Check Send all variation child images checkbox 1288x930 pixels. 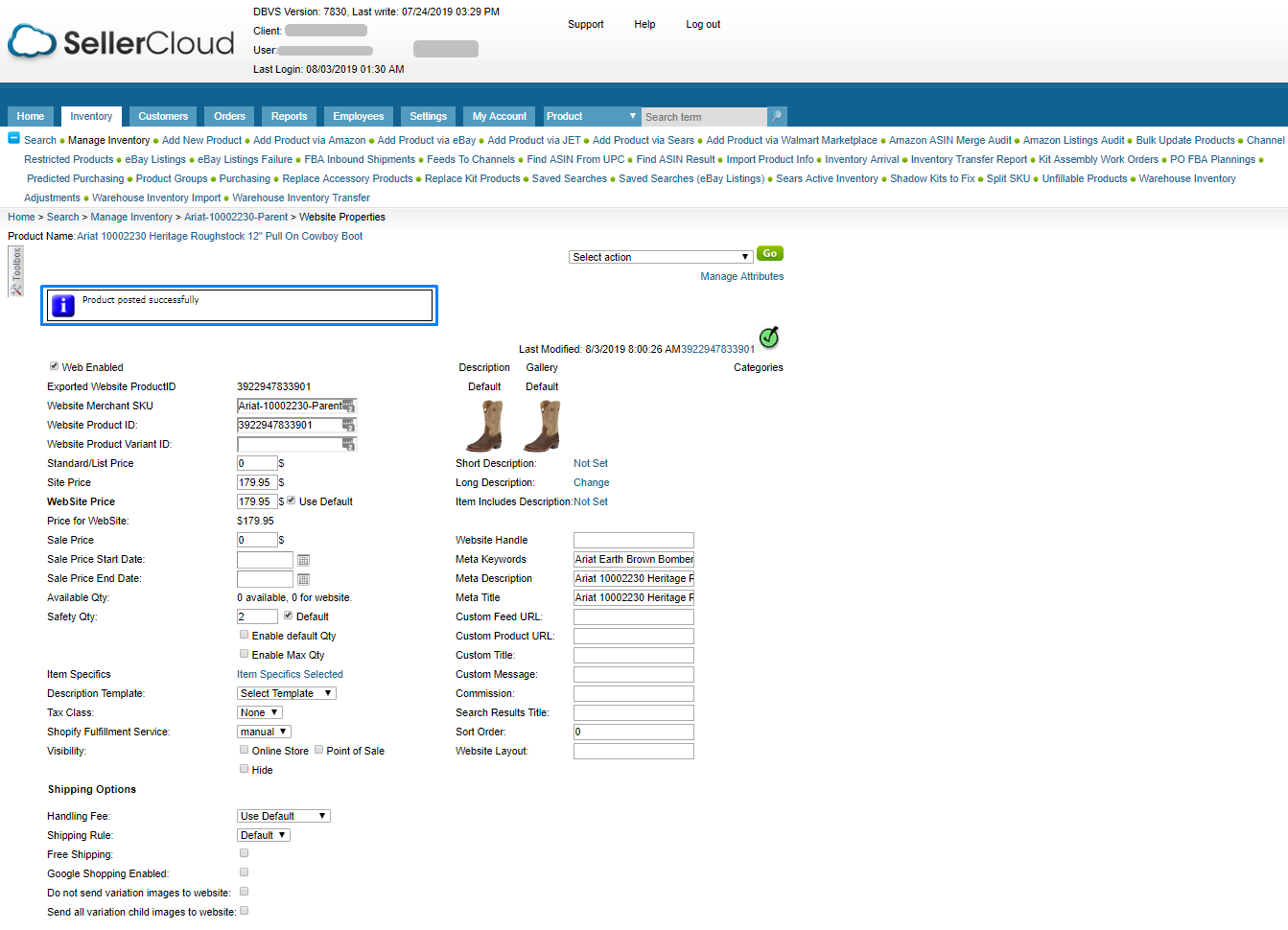coord(244,911)
